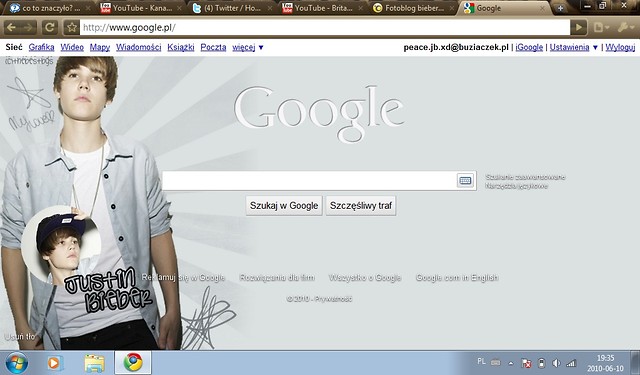Close the 'YouTube - Brita...' tab

(x=361, y=8)
